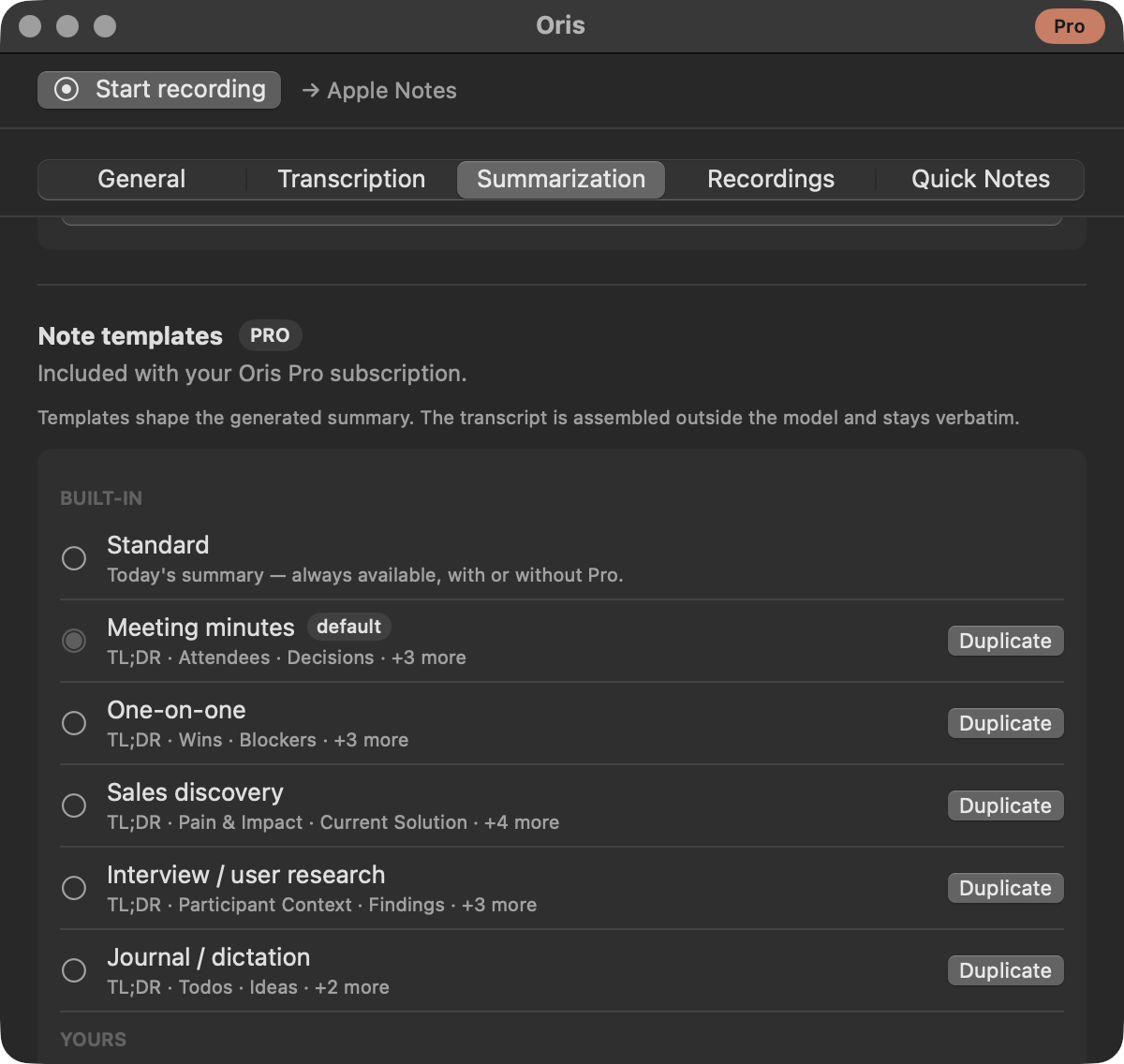1124x1064 pixels.
Task: Open the Transcription tab
Action: [351, 179]
